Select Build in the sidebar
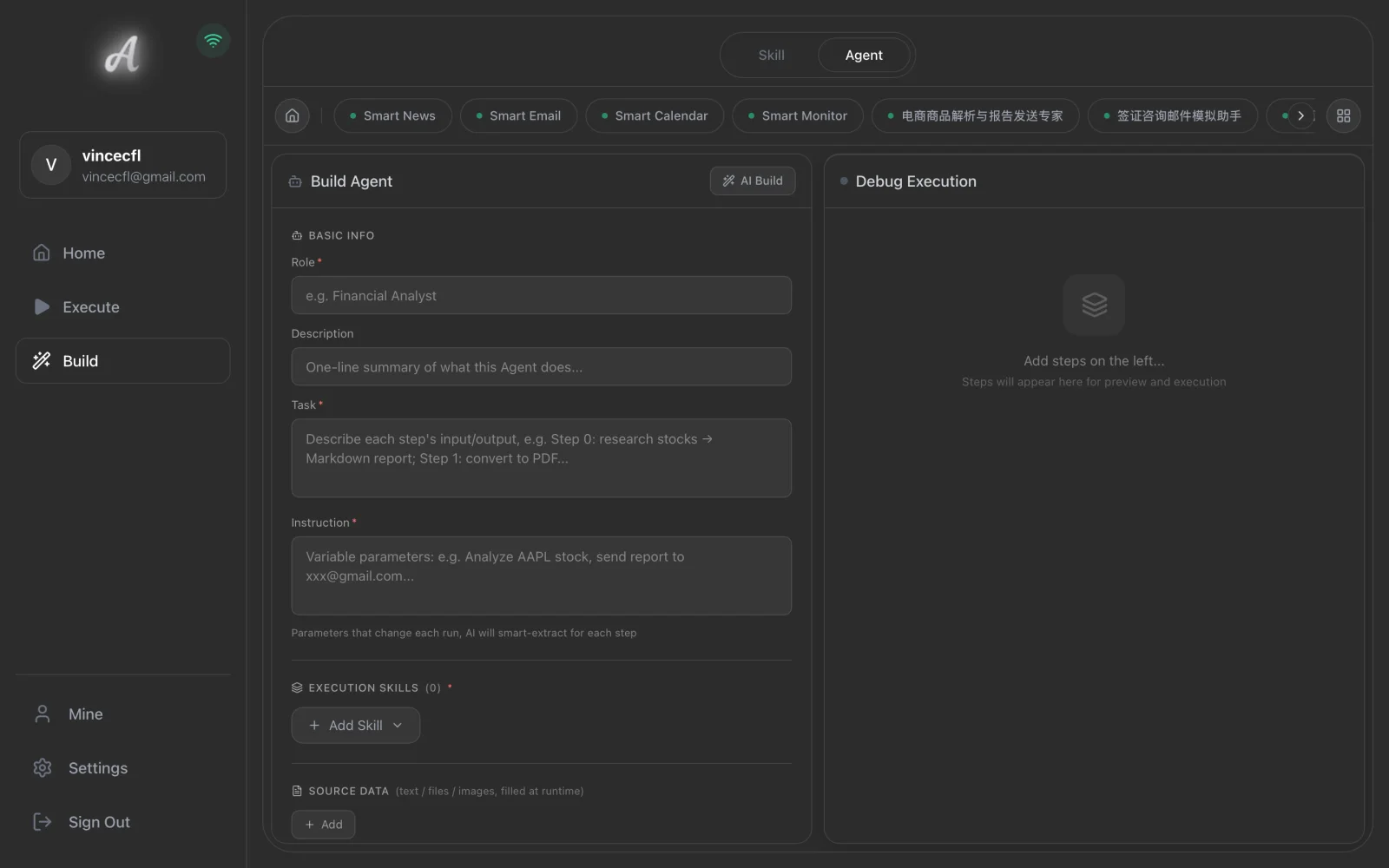The width and height of the screenshot is (1389, 868). click(122, 361)
